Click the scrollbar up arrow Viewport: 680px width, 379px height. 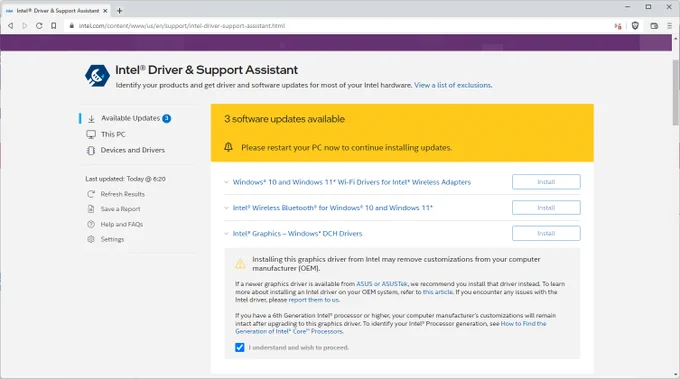point(676,38)
